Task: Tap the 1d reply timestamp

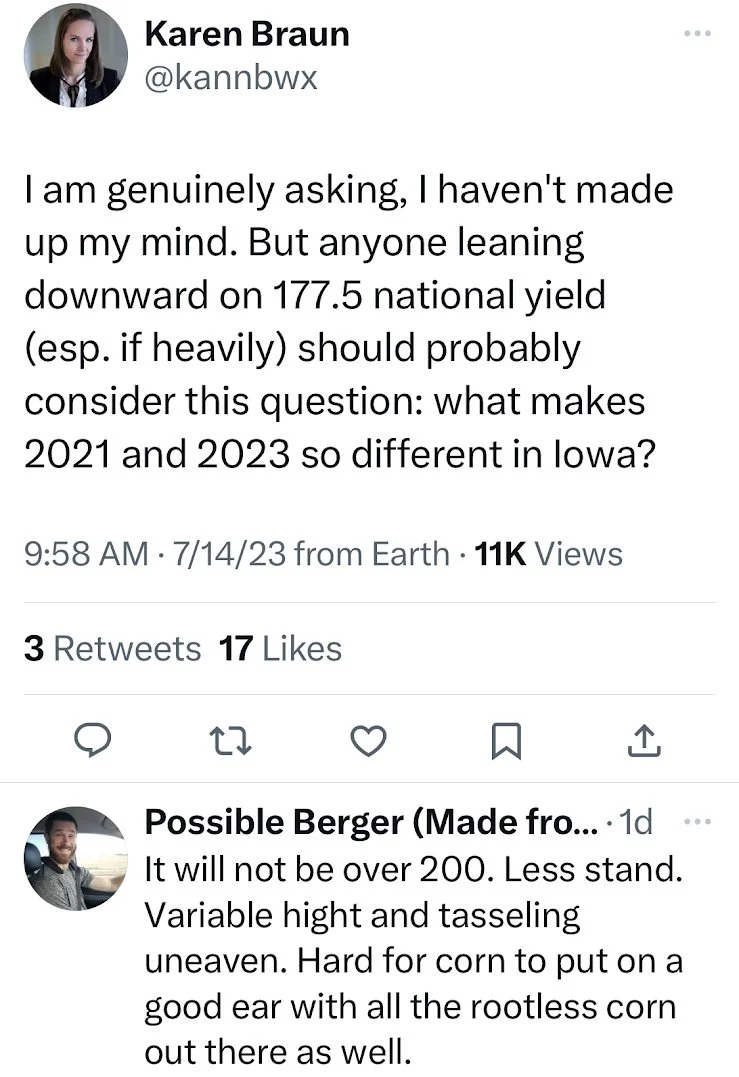Action: click(x=636, y=823)
